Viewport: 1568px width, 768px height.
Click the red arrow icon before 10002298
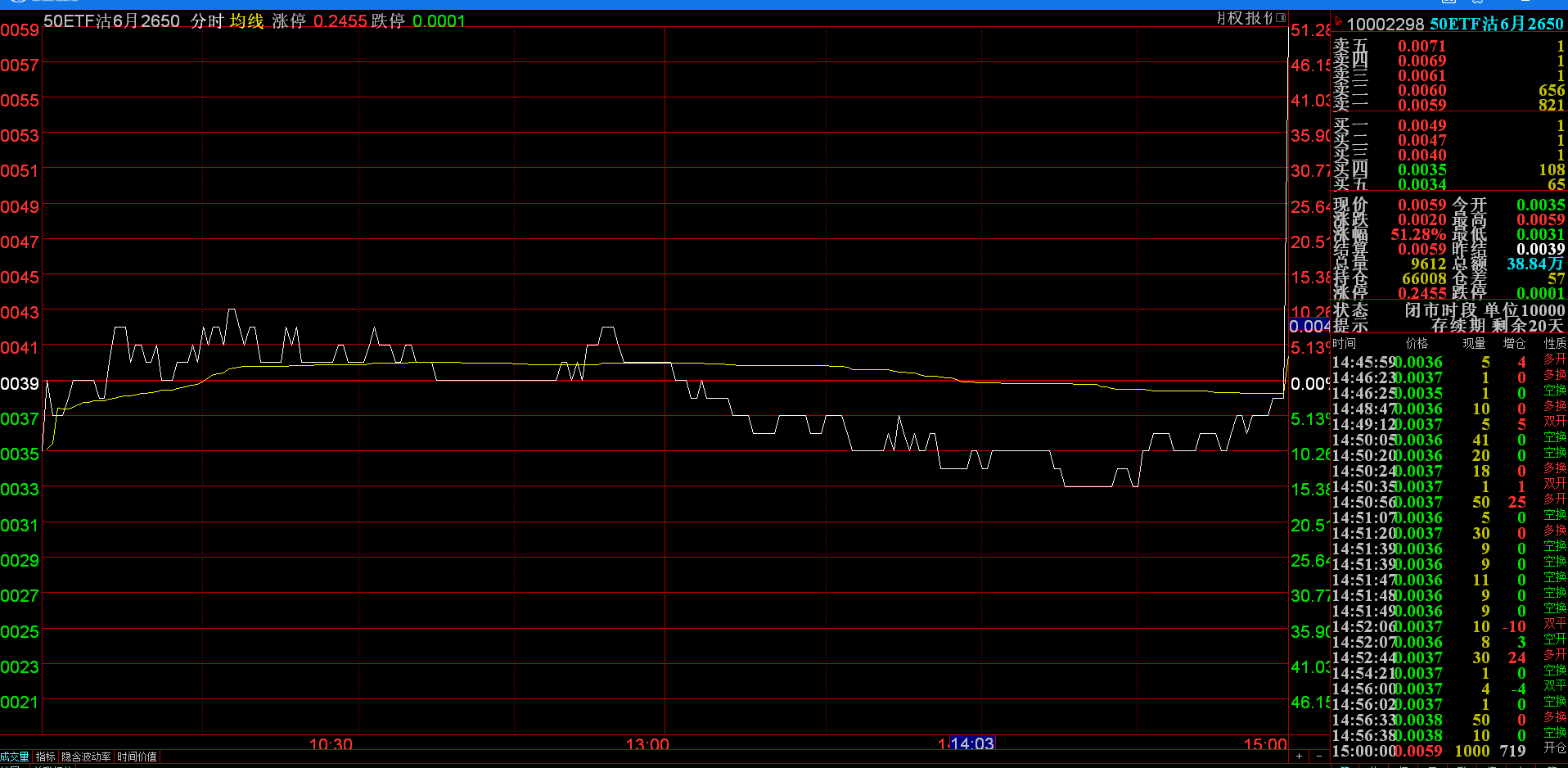(1338, 20)
